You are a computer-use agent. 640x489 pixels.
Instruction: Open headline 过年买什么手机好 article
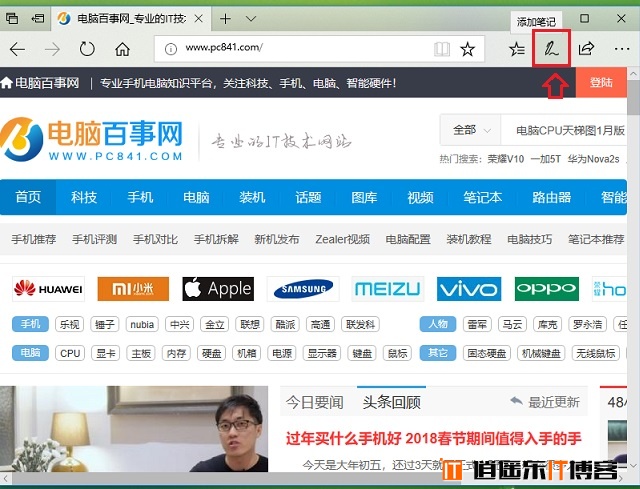pyautogui.click(x=433, y=439)
